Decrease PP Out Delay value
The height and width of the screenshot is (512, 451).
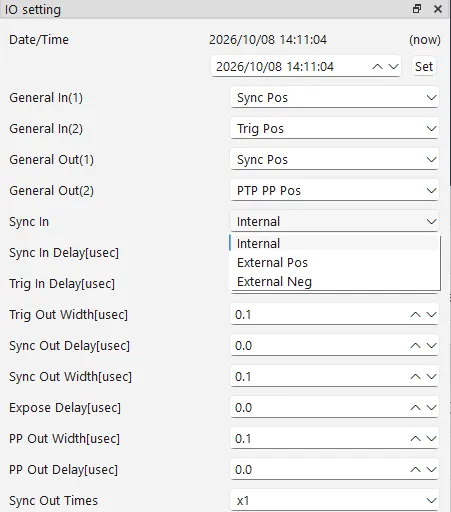(432, 470)
